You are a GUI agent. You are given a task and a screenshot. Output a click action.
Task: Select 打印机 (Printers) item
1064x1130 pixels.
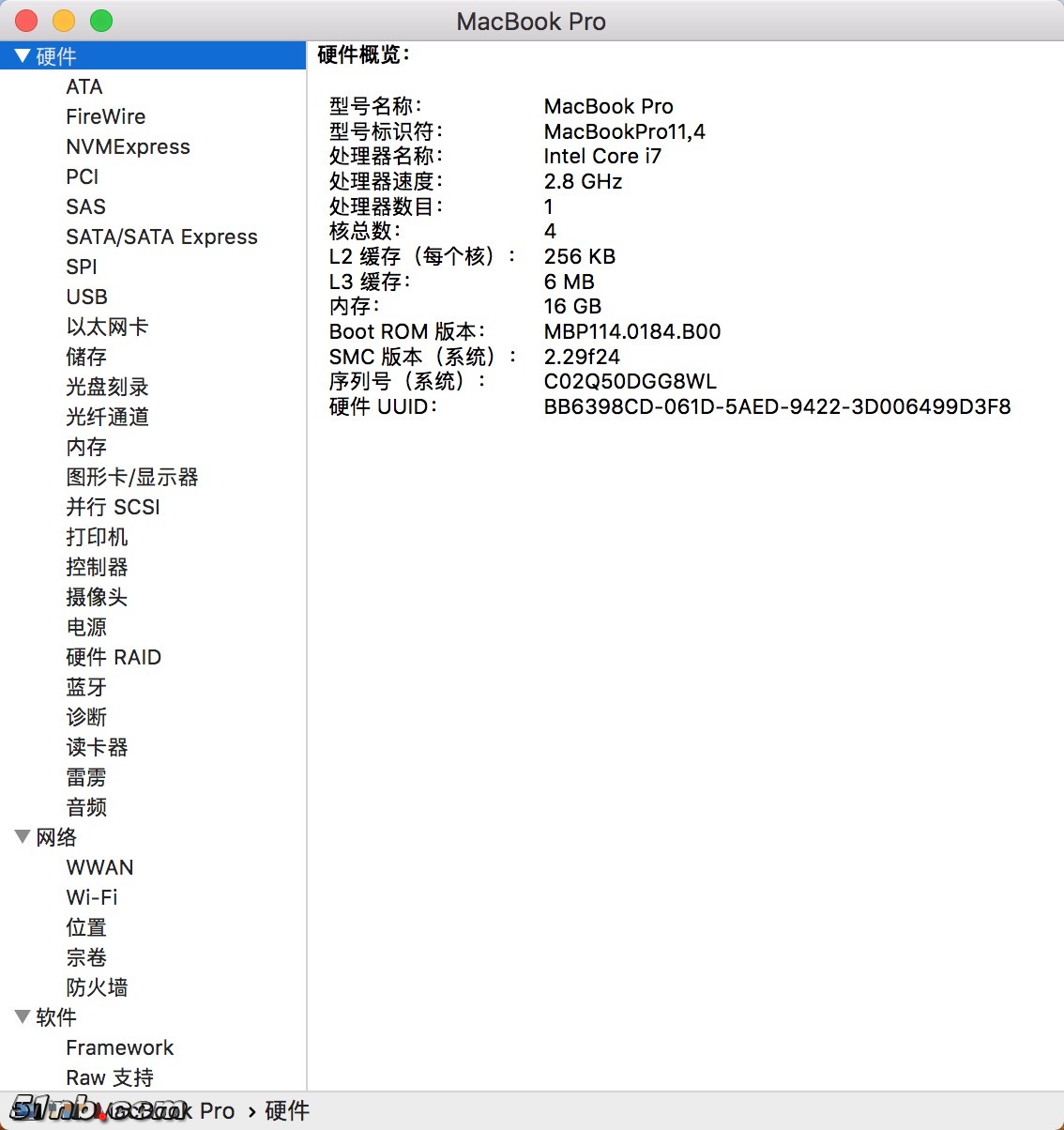[97, 537]
